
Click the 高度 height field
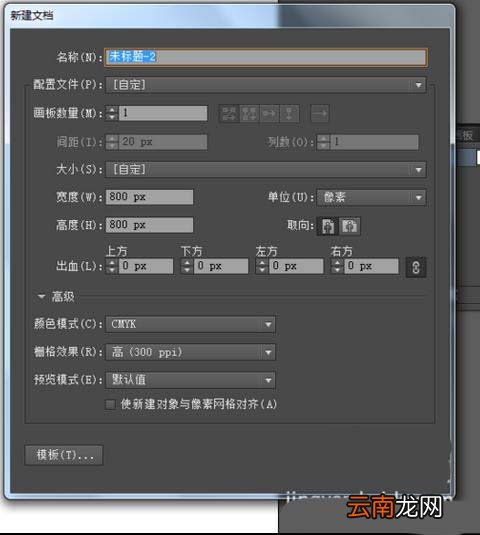(149, 225)
